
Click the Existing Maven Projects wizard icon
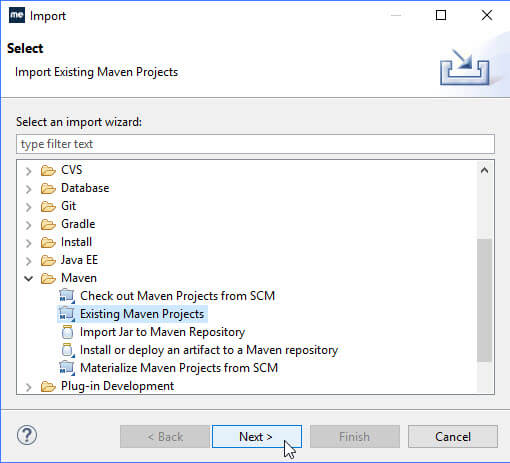67,314
